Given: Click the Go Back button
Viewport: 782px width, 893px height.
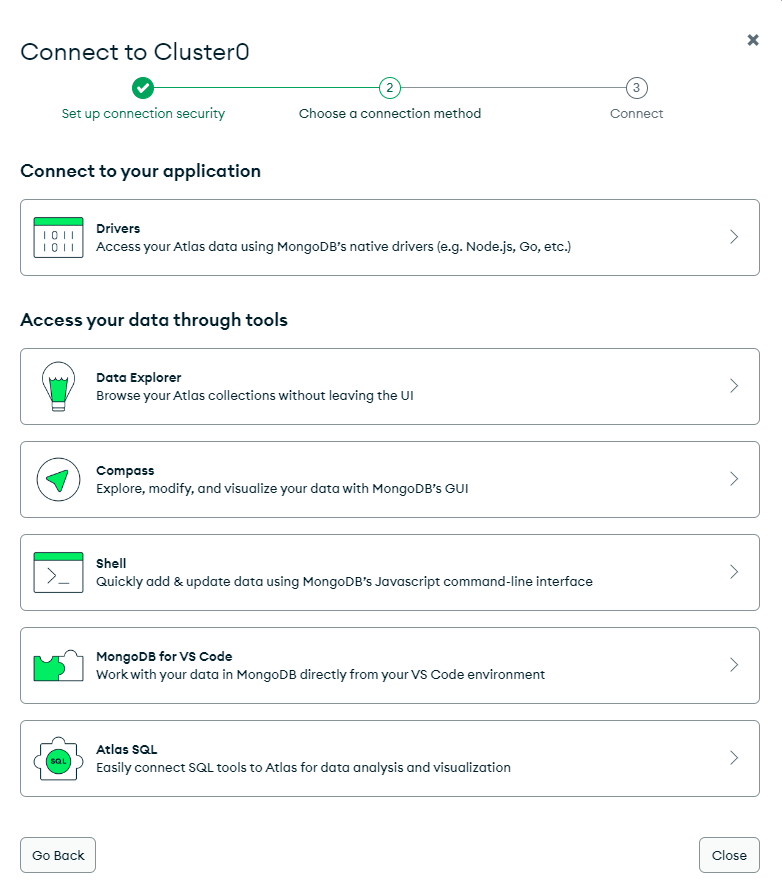Looking at the screenshot, I should (x=58, y=855).
